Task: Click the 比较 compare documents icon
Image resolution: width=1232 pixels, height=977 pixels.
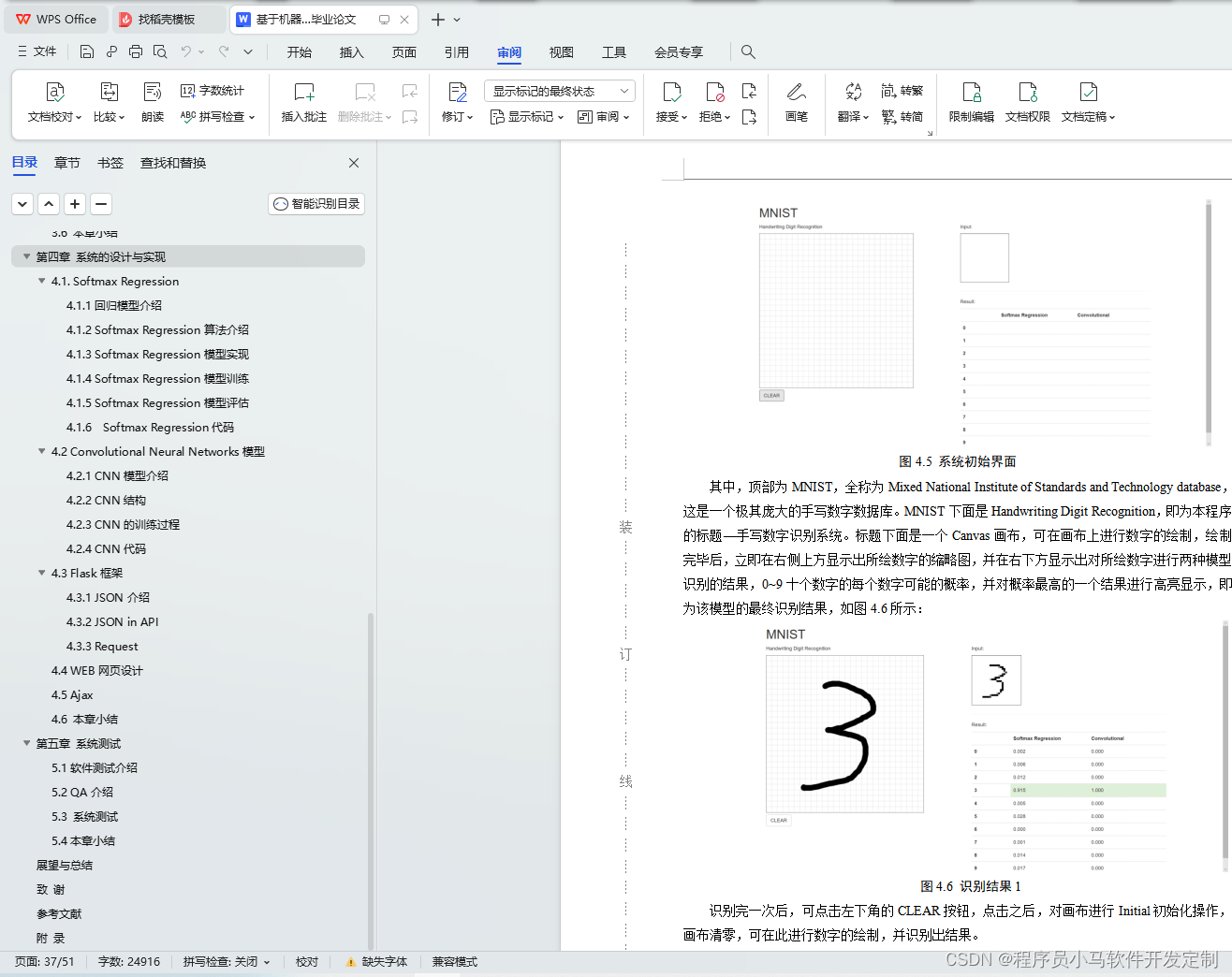Action: (x=109, y=103)
